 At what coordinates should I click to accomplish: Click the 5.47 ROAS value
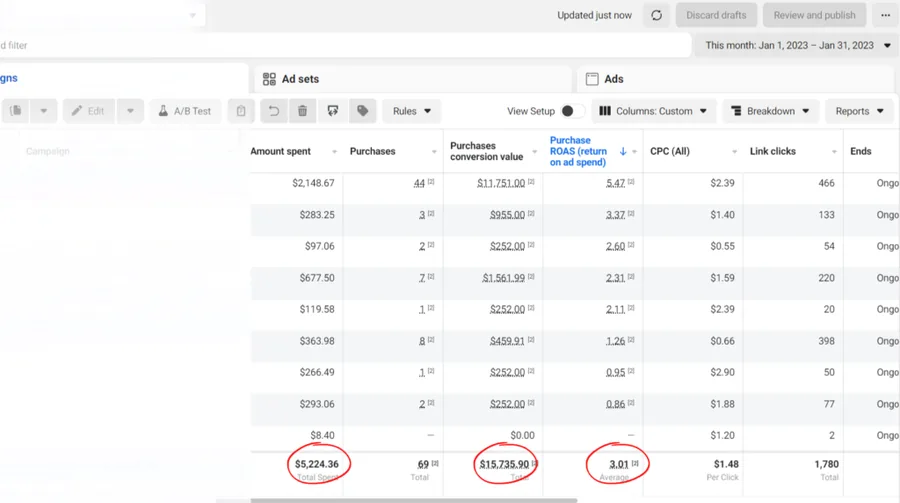pos(615,183)
